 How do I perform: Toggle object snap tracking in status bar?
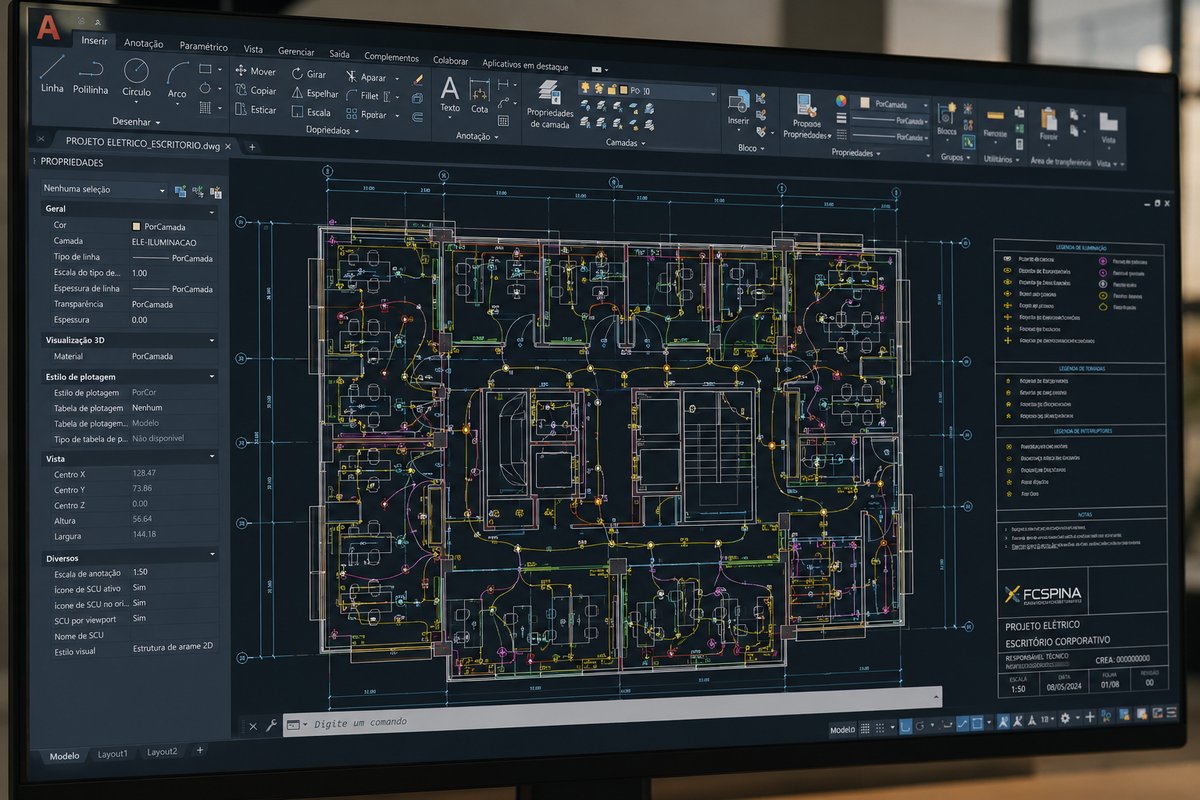[963, 724]
